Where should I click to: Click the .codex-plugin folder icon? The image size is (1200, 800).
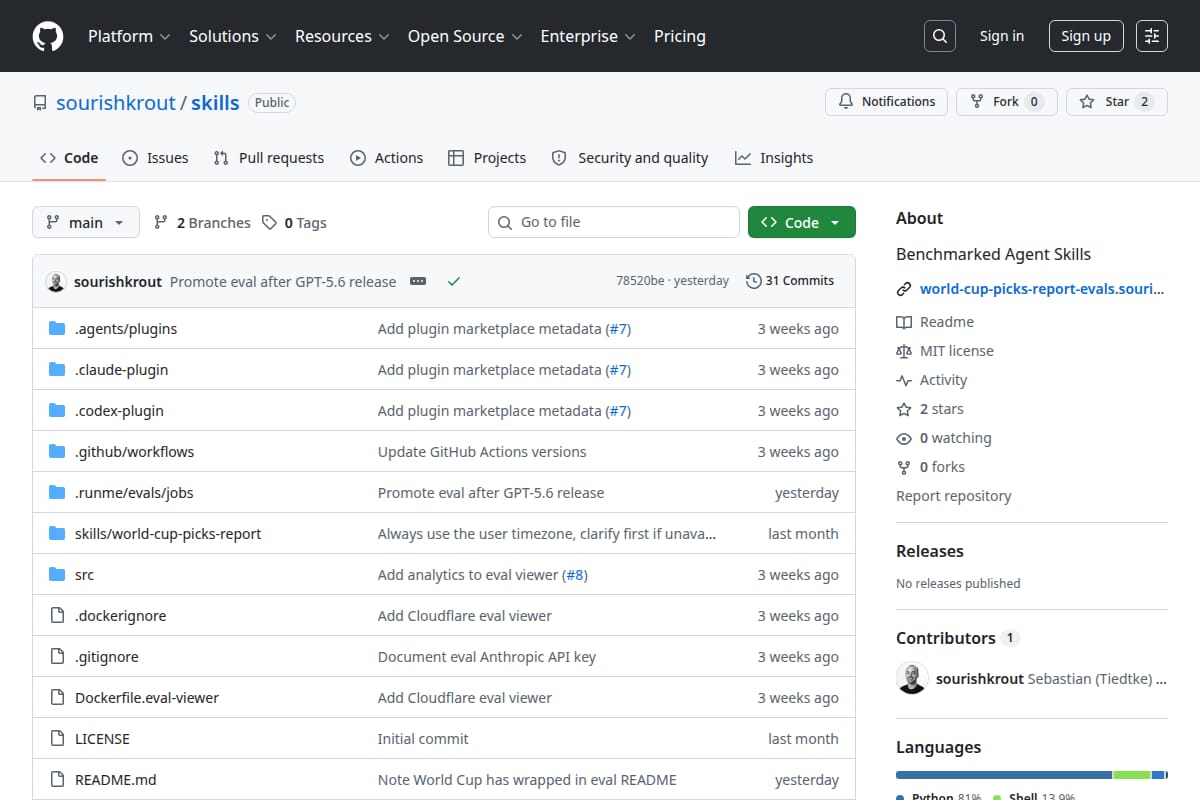[x=57, y=411]
